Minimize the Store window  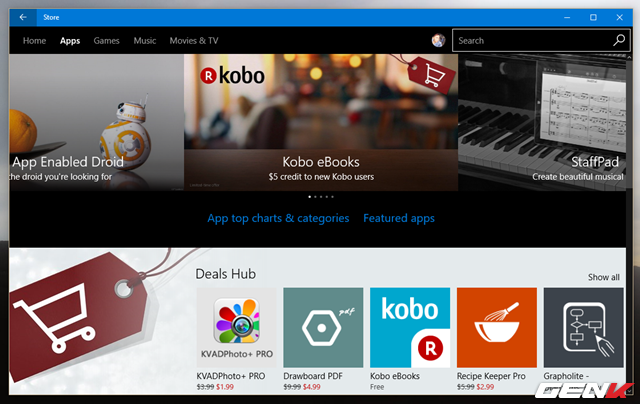[567, 17]
